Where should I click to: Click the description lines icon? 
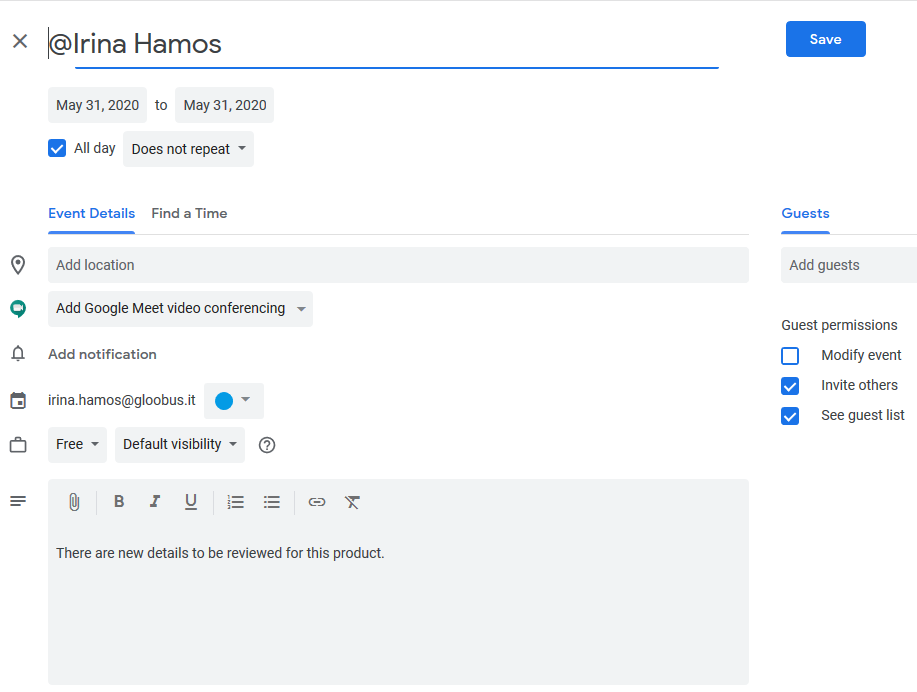pos(18,501)
